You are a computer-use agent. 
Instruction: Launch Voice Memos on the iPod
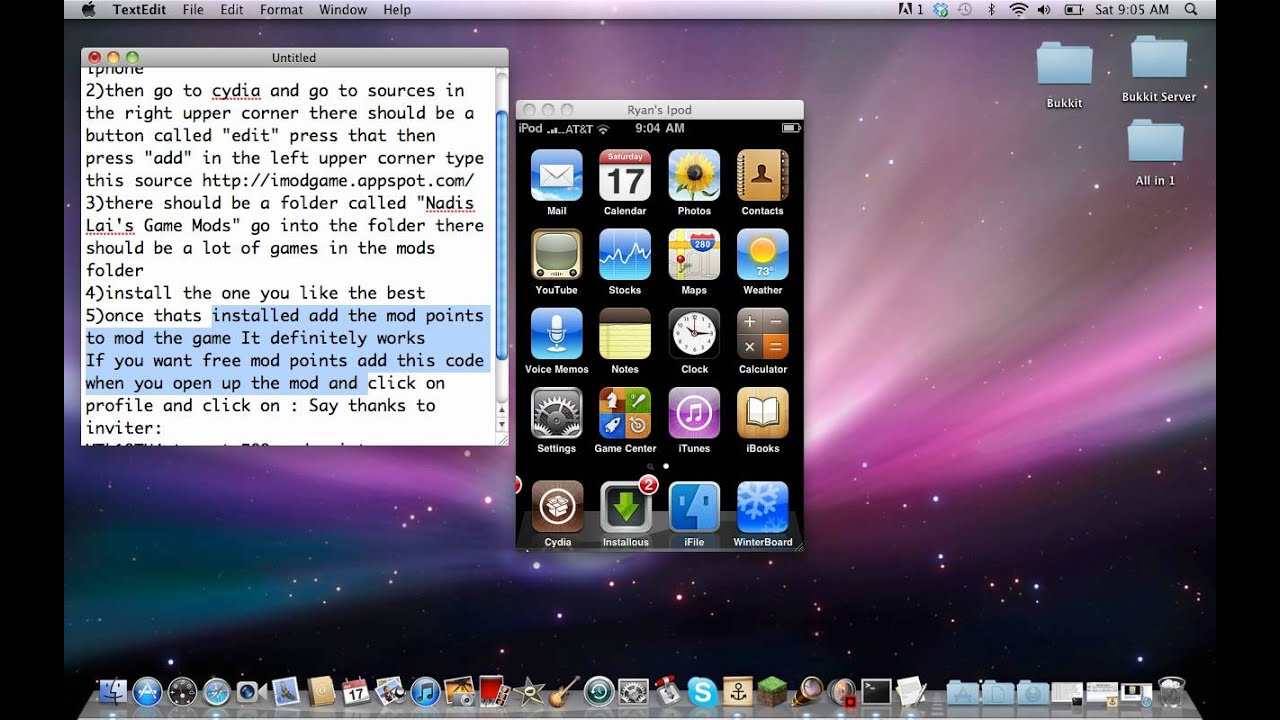[x=557, y=334]
